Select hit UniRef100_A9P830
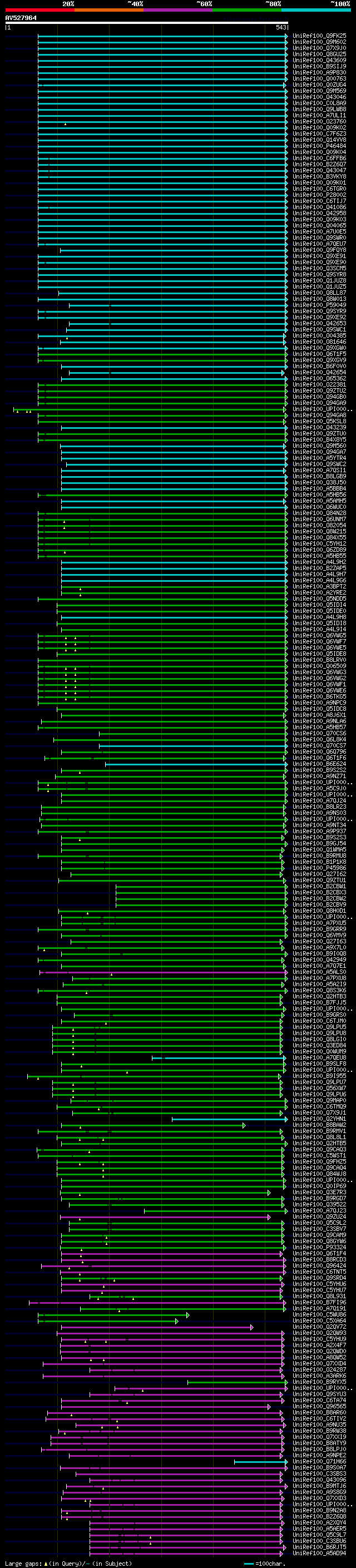The image size is (356, 1568). 319,72
